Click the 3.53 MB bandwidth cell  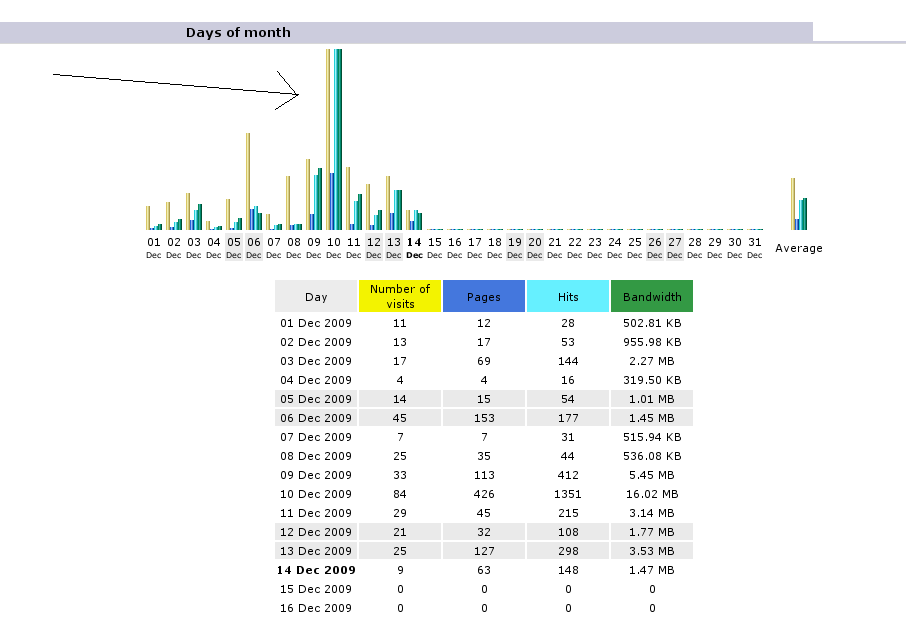(x=652, y=551)
